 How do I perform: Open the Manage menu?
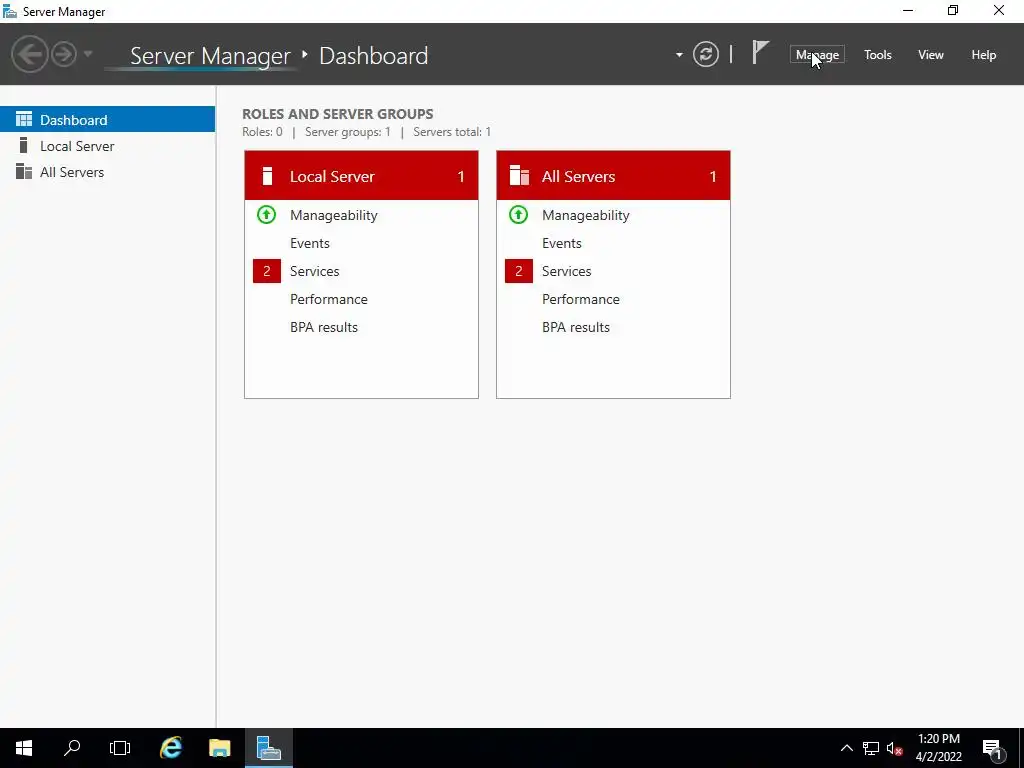817,55
